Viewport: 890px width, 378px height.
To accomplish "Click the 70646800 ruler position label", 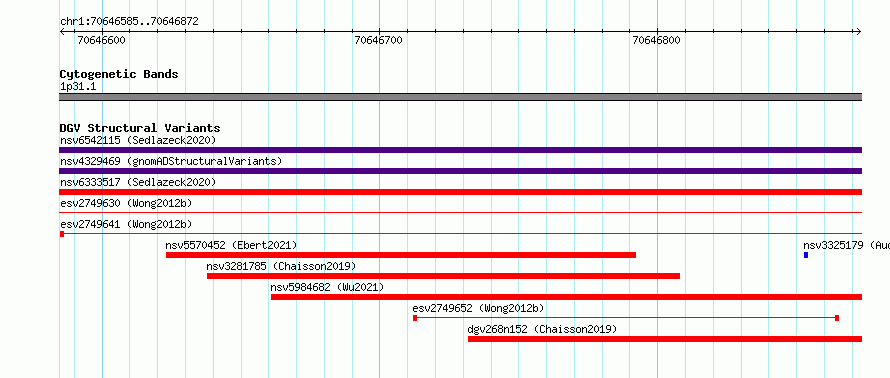I will (x=656, y=40).
